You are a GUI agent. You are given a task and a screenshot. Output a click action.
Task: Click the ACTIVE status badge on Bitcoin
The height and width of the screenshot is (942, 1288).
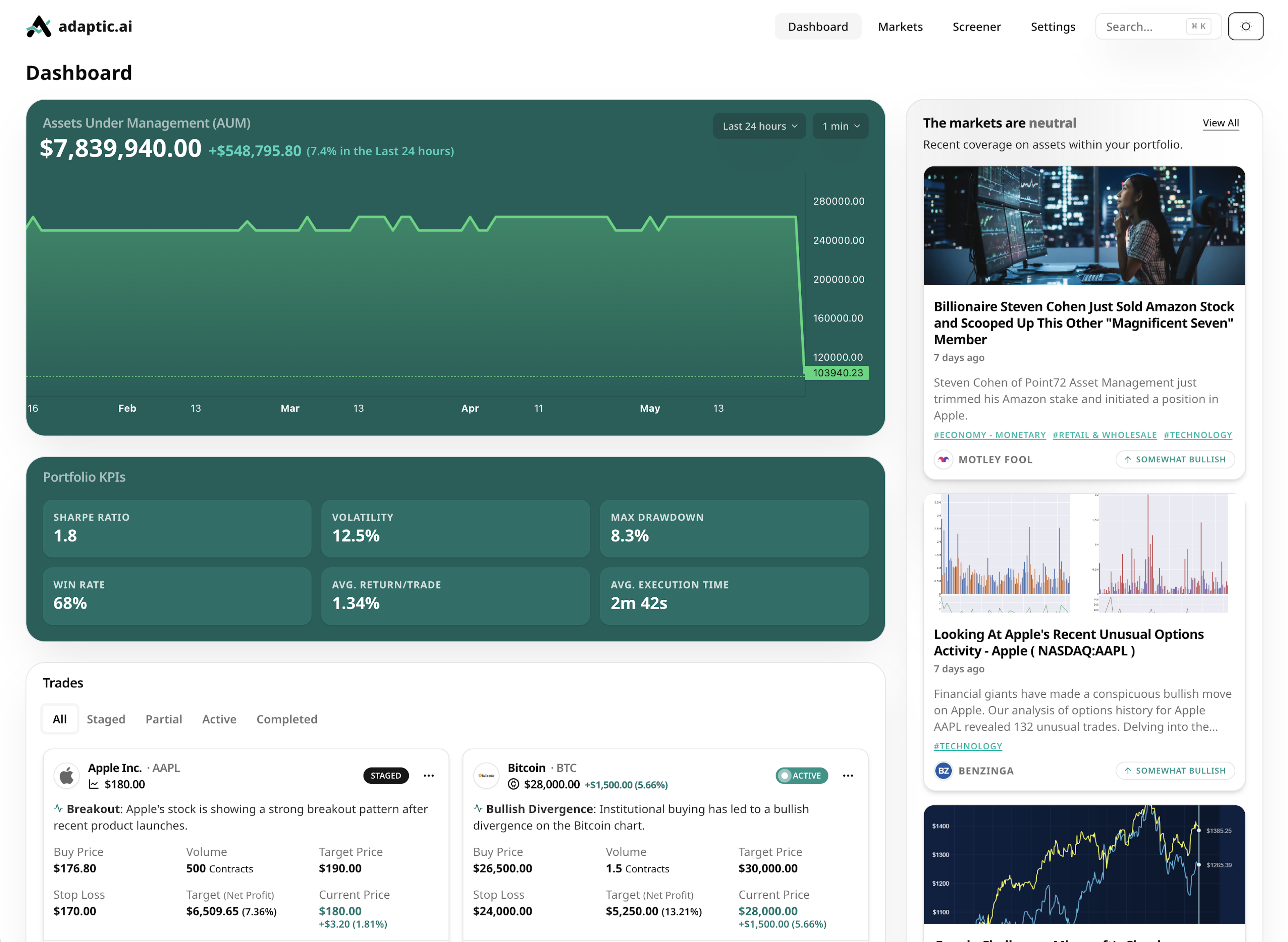click(x=801, y=776)
